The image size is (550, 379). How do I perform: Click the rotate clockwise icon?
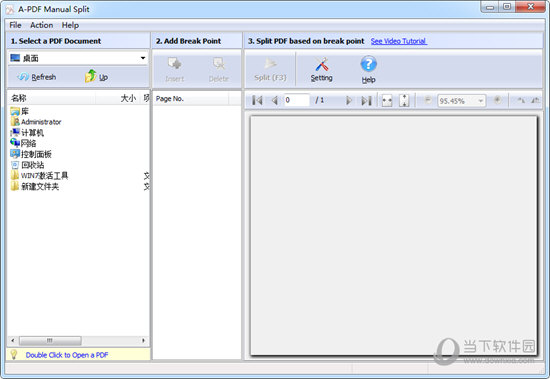pos(535,100)
